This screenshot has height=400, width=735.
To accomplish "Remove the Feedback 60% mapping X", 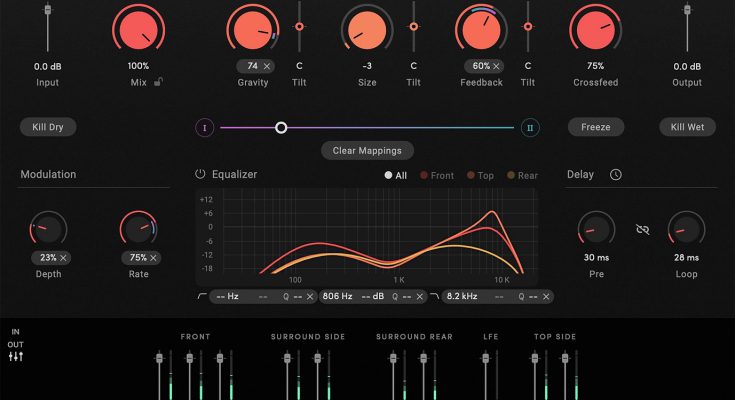I will [495, 66].
